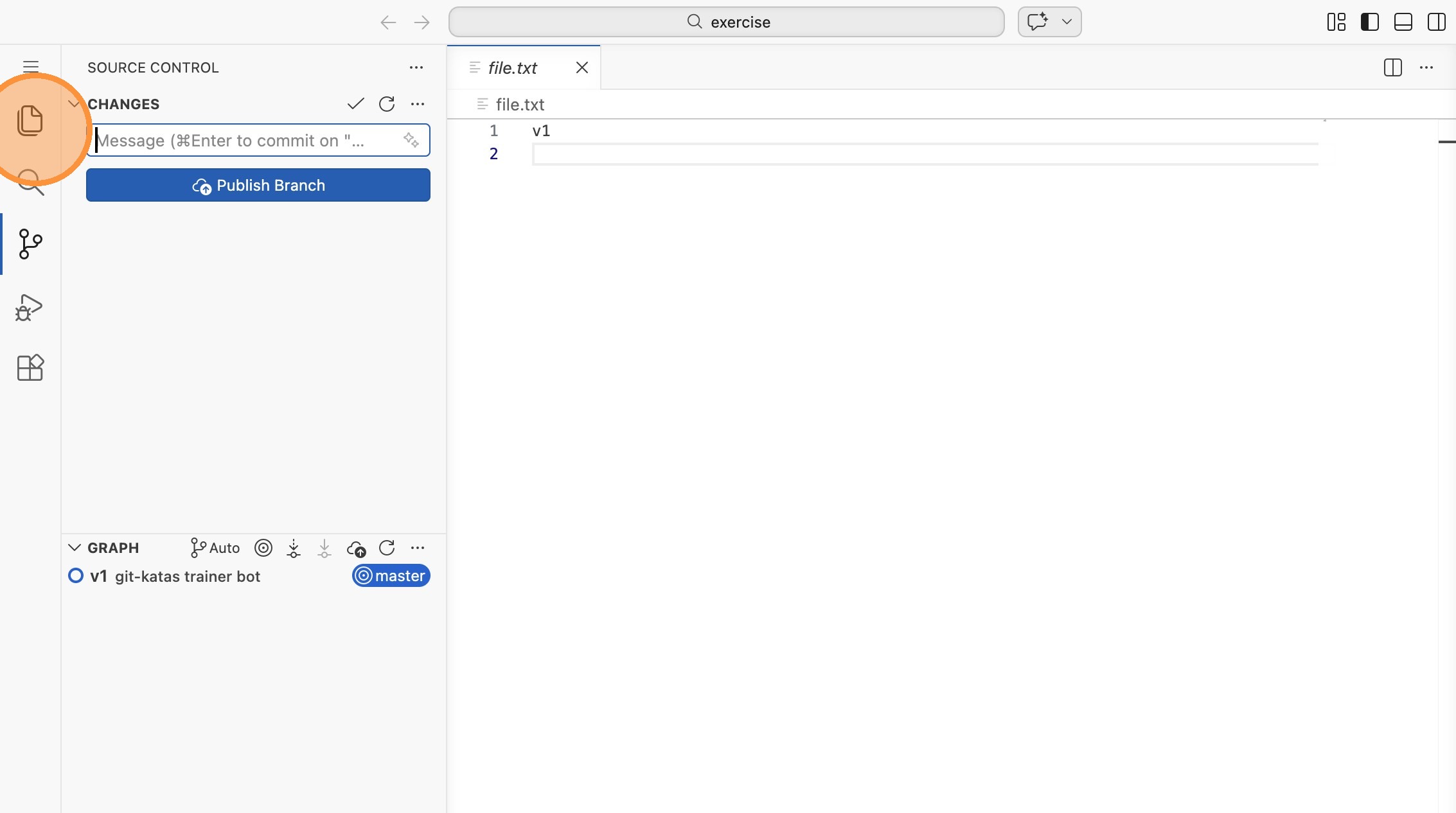Open the chat dropdown arrow
The height and width of the screenshot is (813, 1456).
(x=1067, y=22)
